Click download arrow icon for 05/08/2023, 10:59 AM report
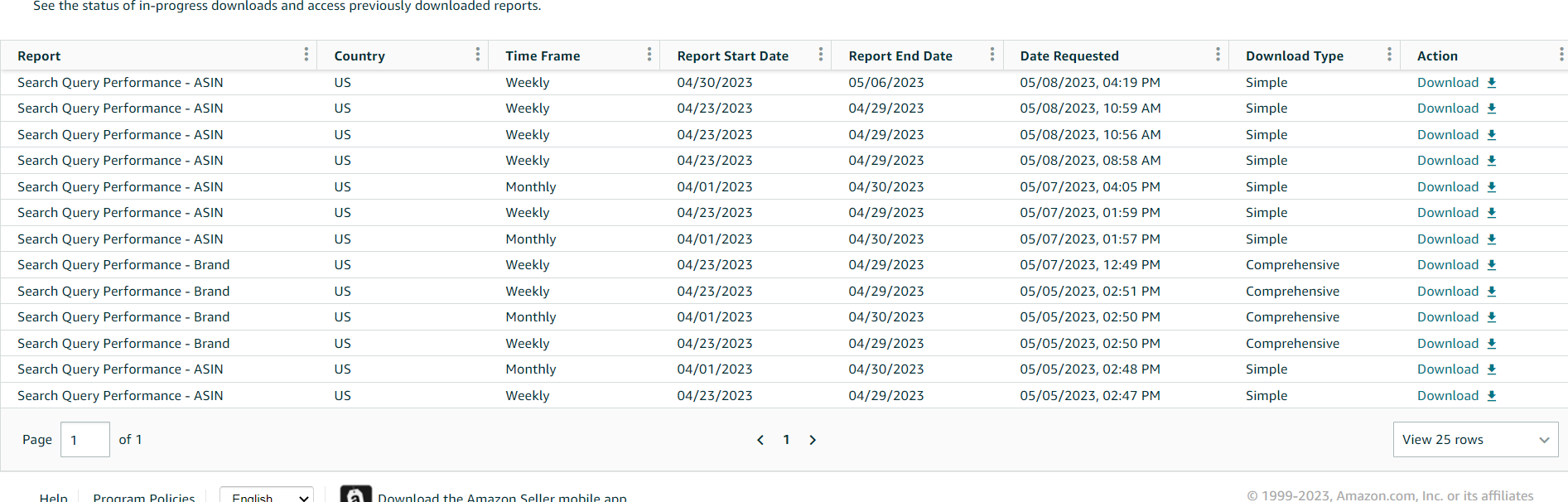Screen dimensions: 1568x502 click(x=1492, y=109)
